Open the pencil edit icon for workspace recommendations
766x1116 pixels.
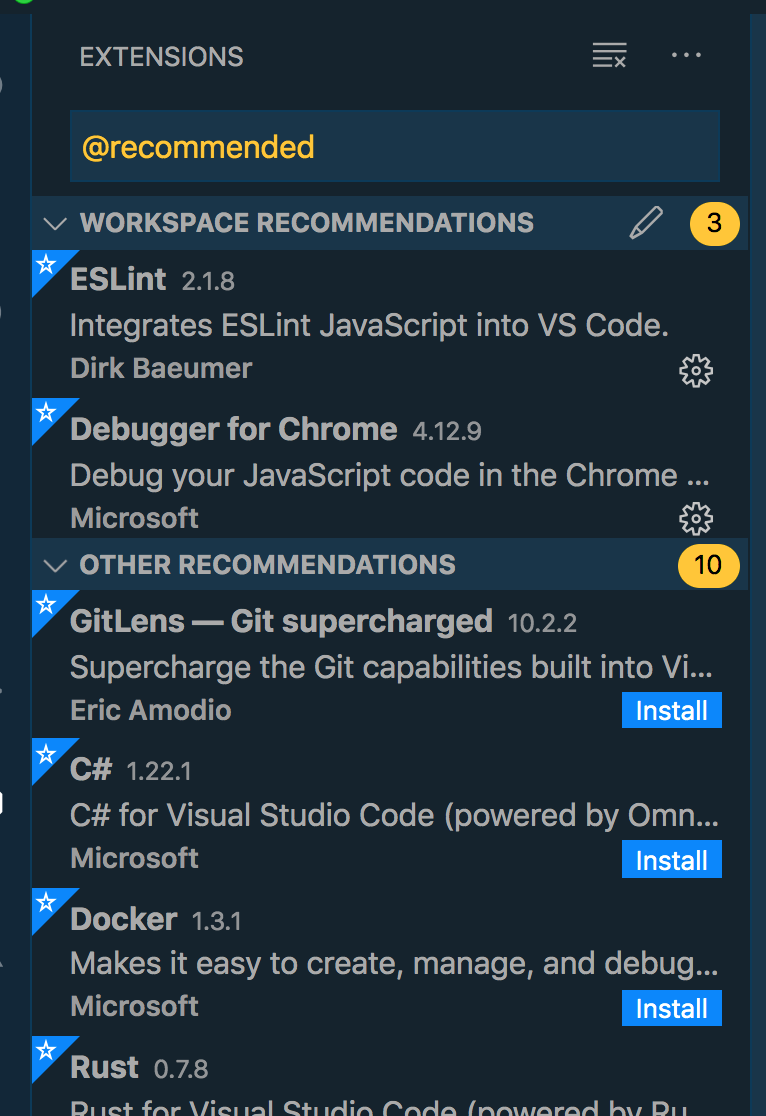pyautogui.click(x=647, y=223)
